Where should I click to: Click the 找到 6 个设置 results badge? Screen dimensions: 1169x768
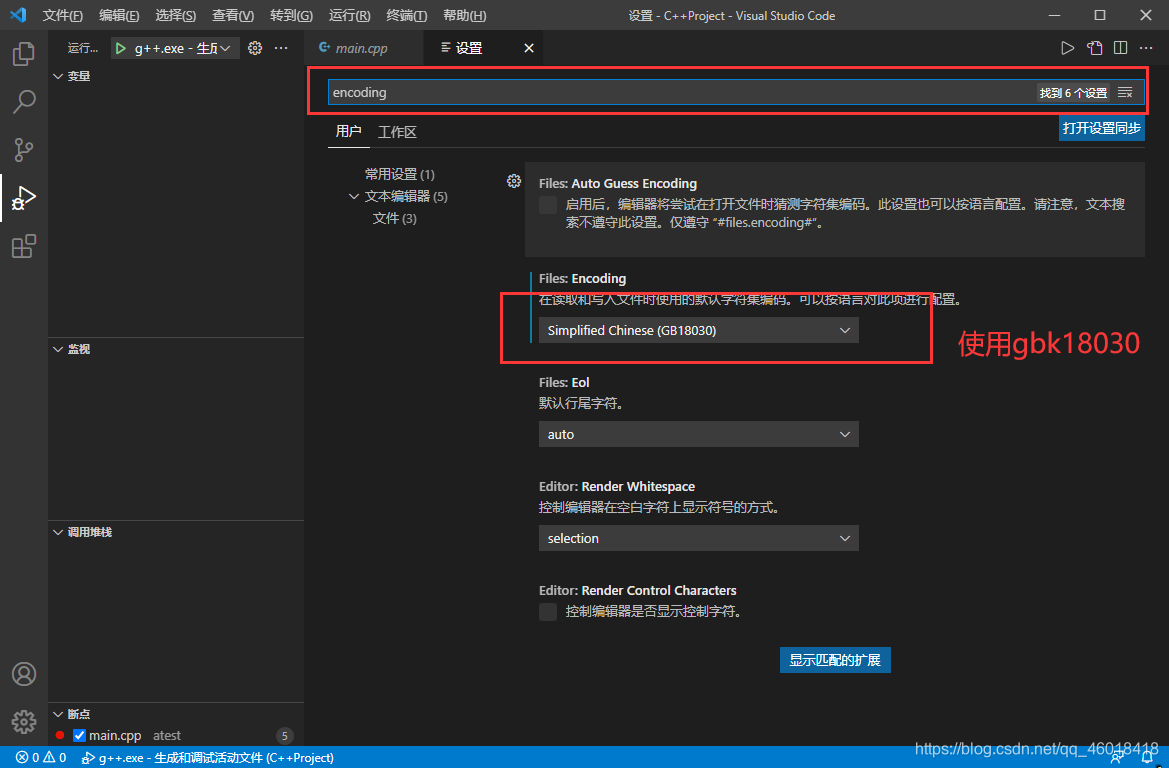pos(1073,92)
